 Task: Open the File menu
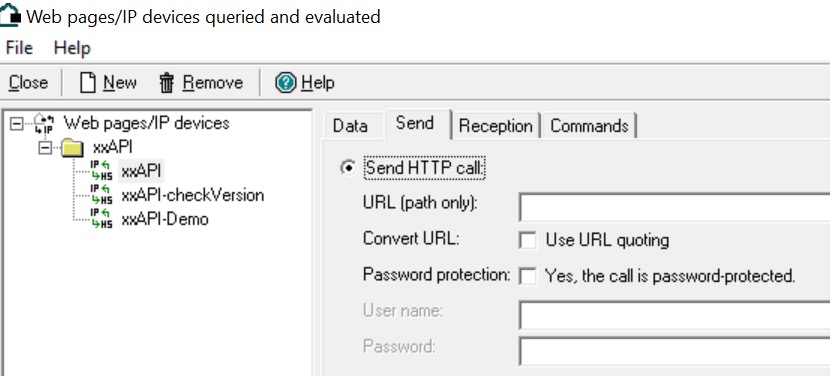click(19, 48)
